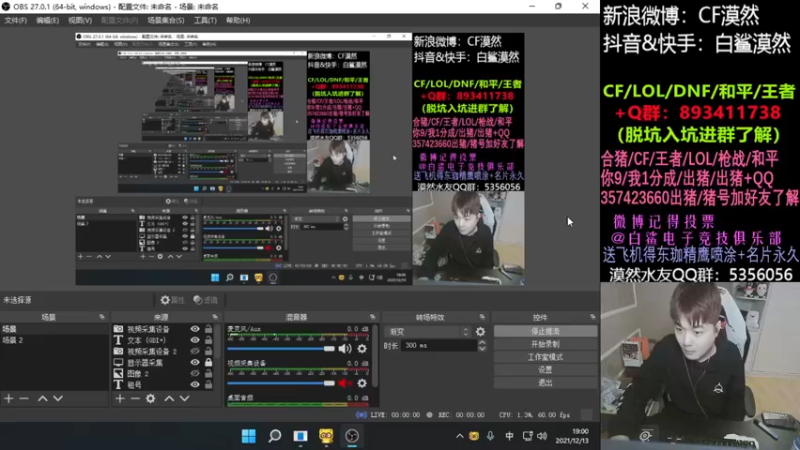Hide the bottom text source in 来源 list
The width and height of the screenshot is (800, 450).
[x=195, y=385]
